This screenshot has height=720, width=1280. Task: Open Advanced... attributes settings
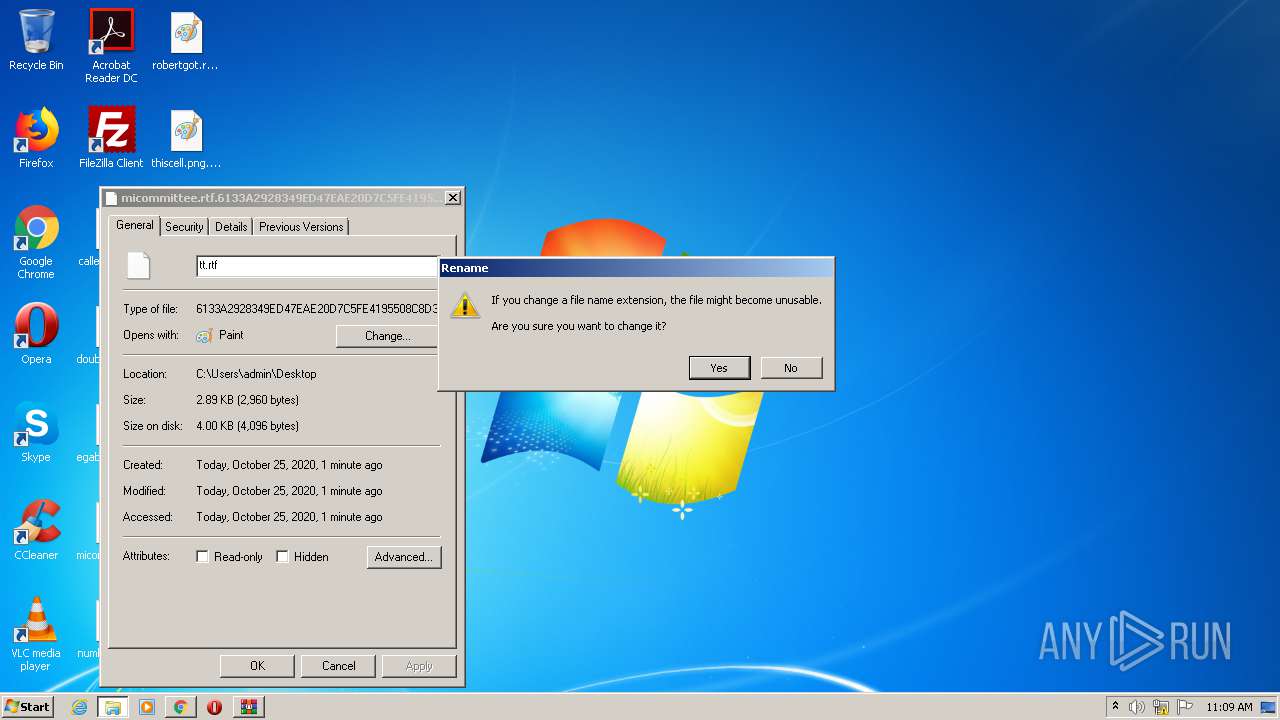coord(404,557)
